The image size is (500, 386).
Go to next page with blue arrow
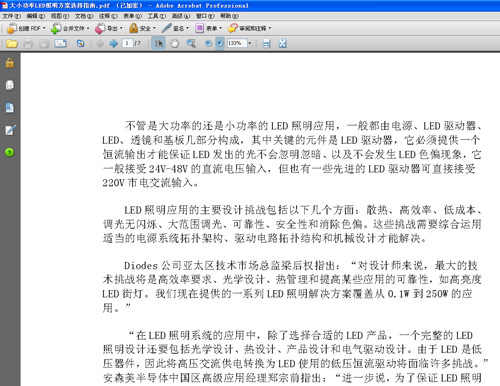pyautogui.click(x=114, y=43)
